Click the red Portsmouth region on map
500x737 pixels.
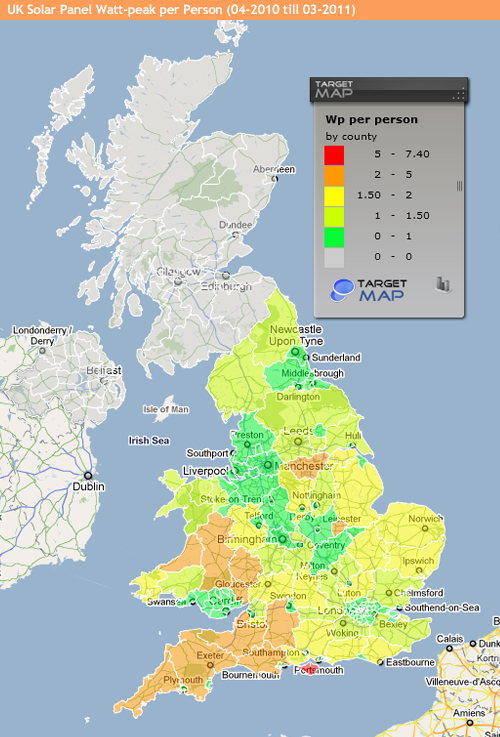coord(309,667)
